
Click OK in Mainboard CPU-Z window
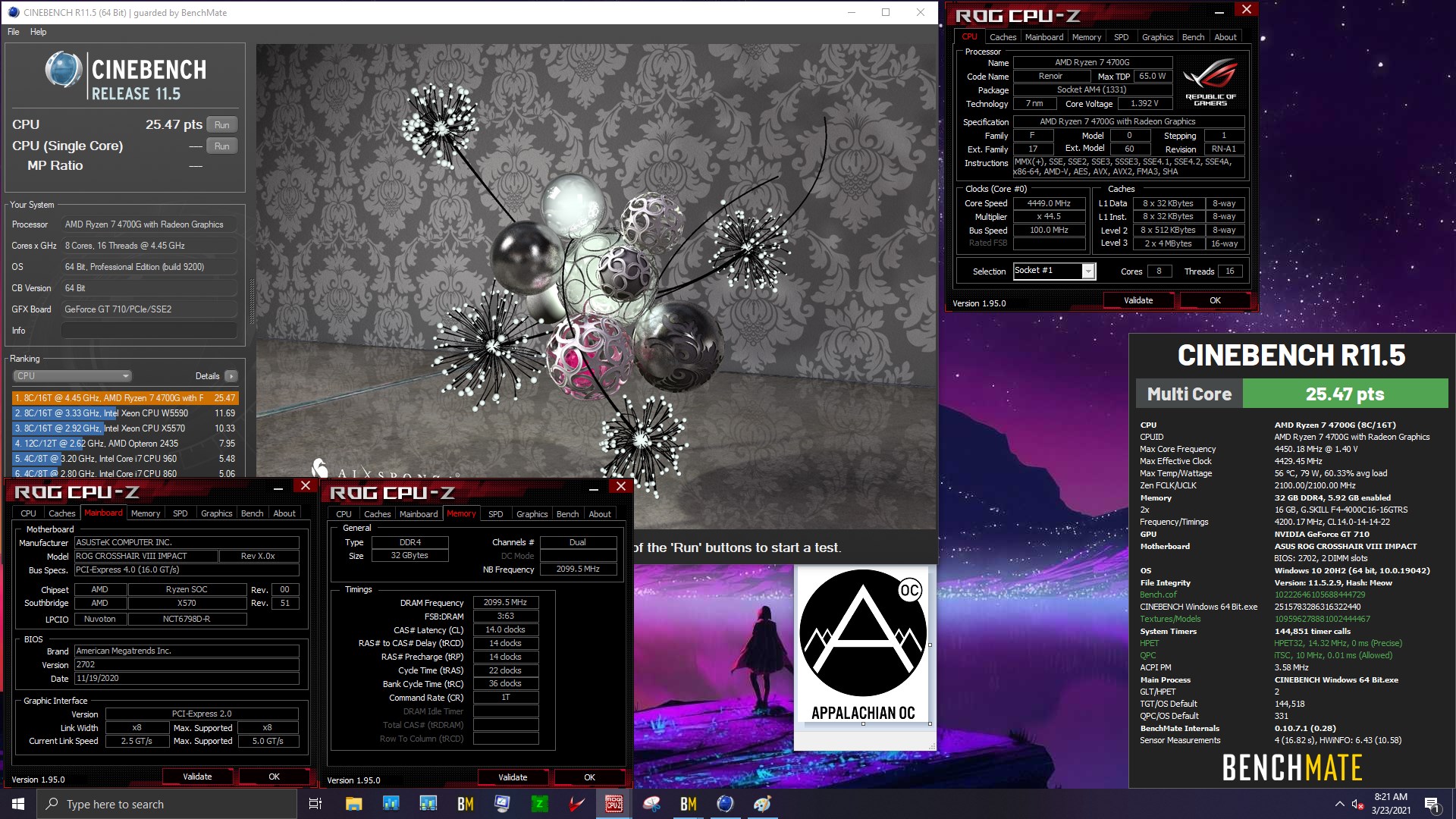274,777
